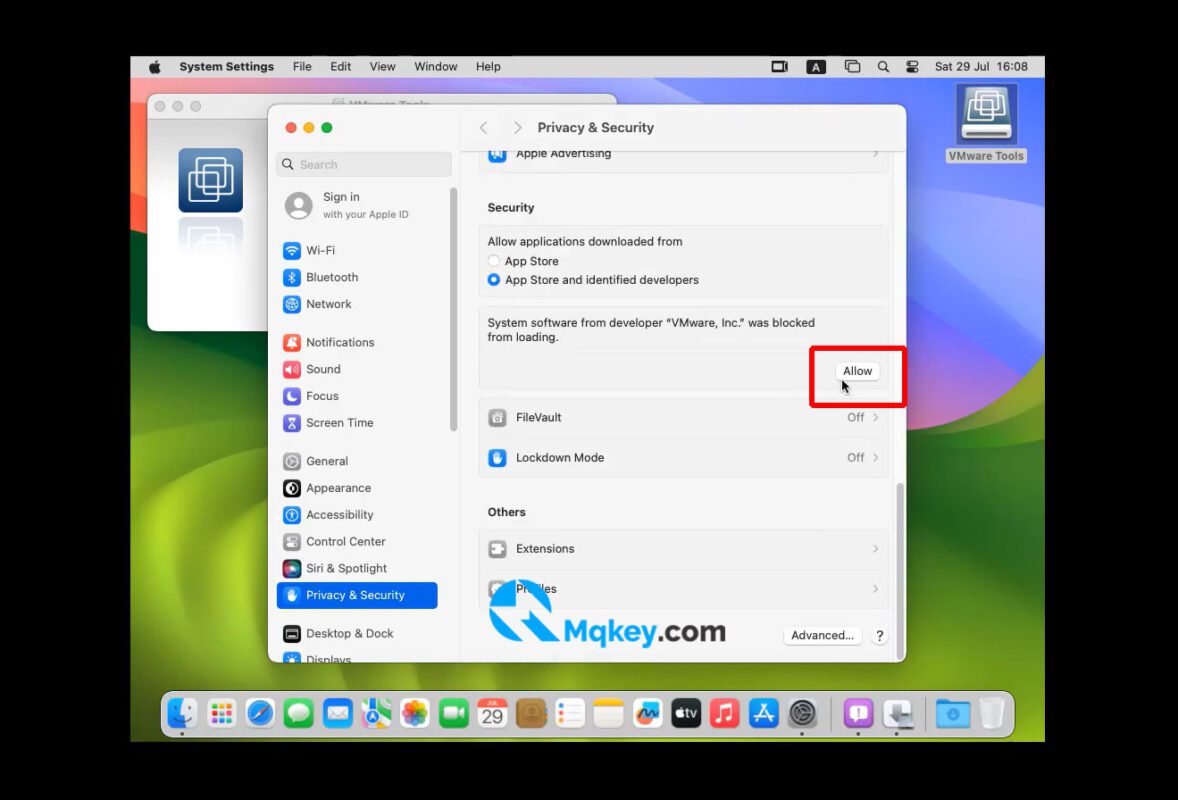1178x800 pixels.
Task: Go back with the back arrow
Action: (484, 128)
